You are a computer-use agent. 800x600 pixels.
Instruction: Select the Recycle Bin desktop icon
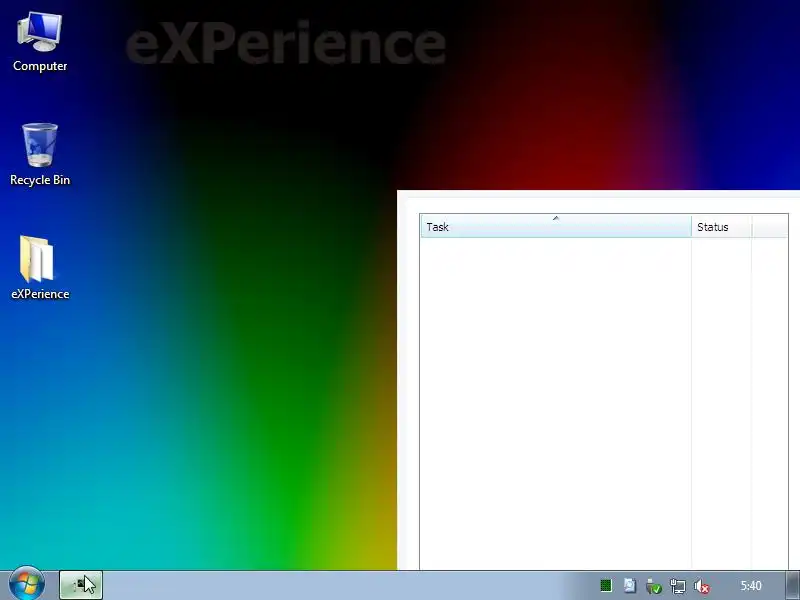(x=40, y=155)
